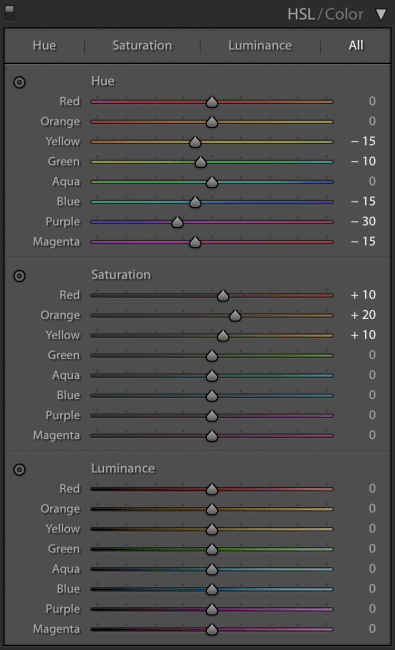395x650 pixels.
Task: Select the All tab
Action: pyautogui.click(x=356, y=45)
